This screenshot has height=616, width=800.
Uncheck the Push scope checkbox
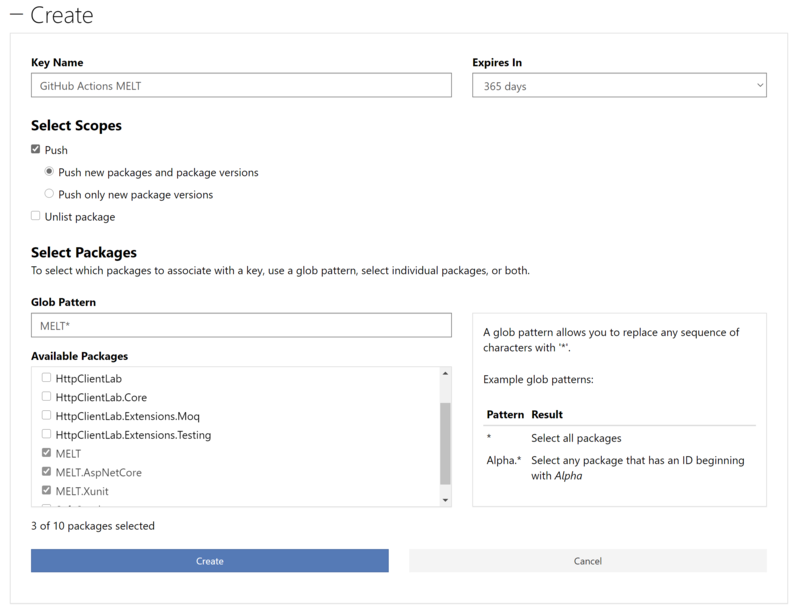click(x=36, y=149)
